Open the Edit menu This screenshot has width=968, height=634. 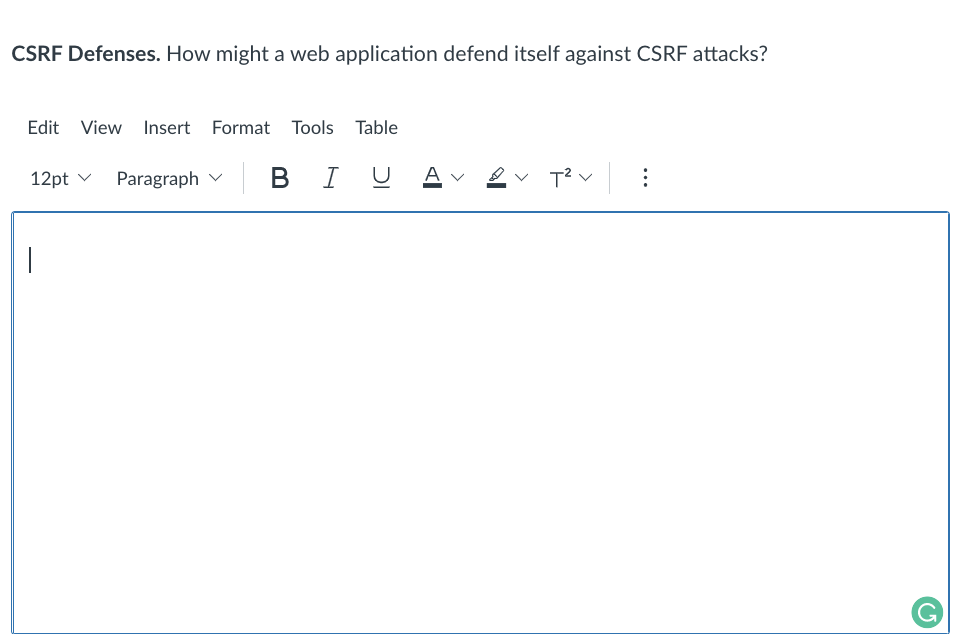click(x=43, y=127)
